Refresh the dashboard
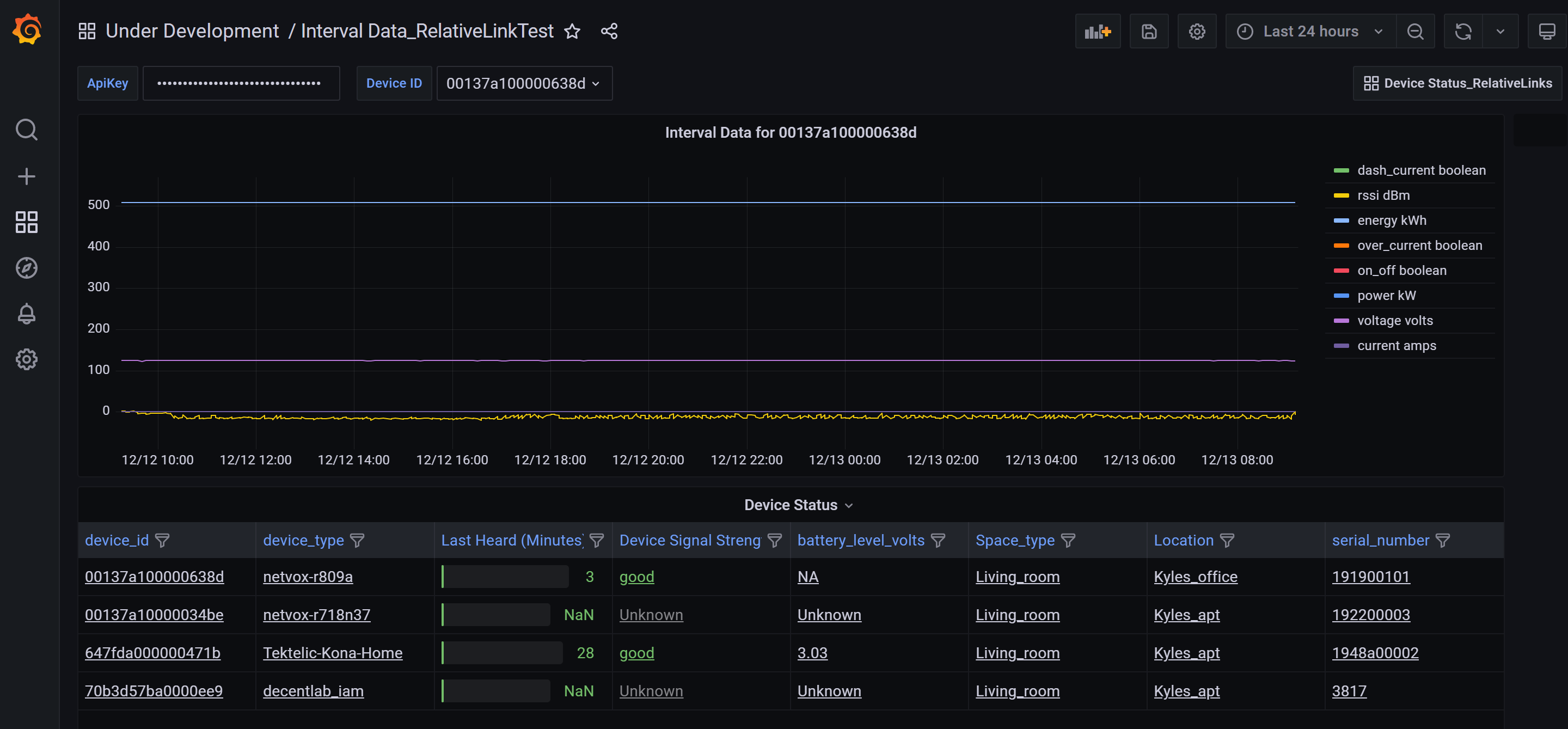Image resolution: width=1568 pixels, height=729 pixels. (x=1463, y=32)
